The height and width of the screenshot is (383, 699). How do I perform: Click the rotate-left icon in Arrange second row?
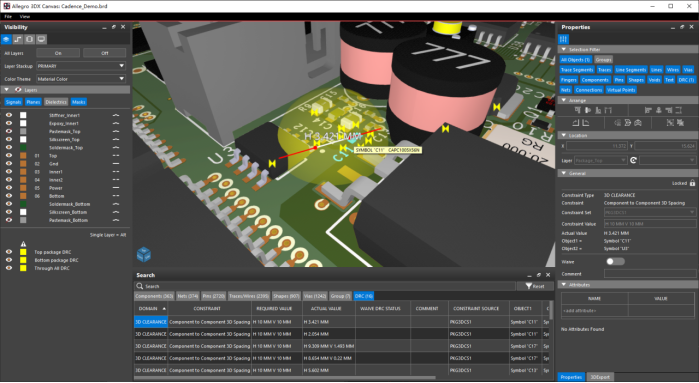pos(576,123)
